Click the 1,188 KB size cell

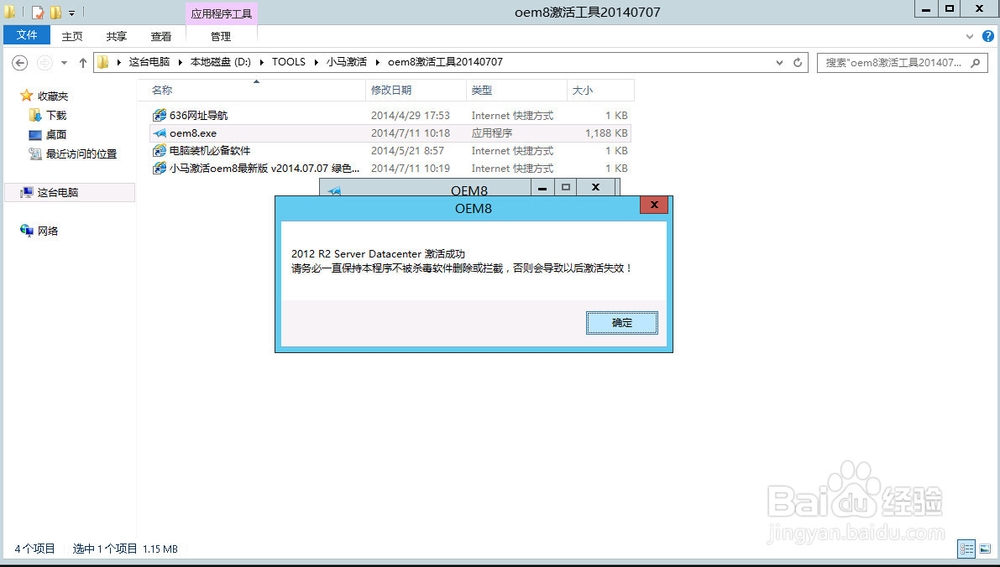(x=606, y=133)
